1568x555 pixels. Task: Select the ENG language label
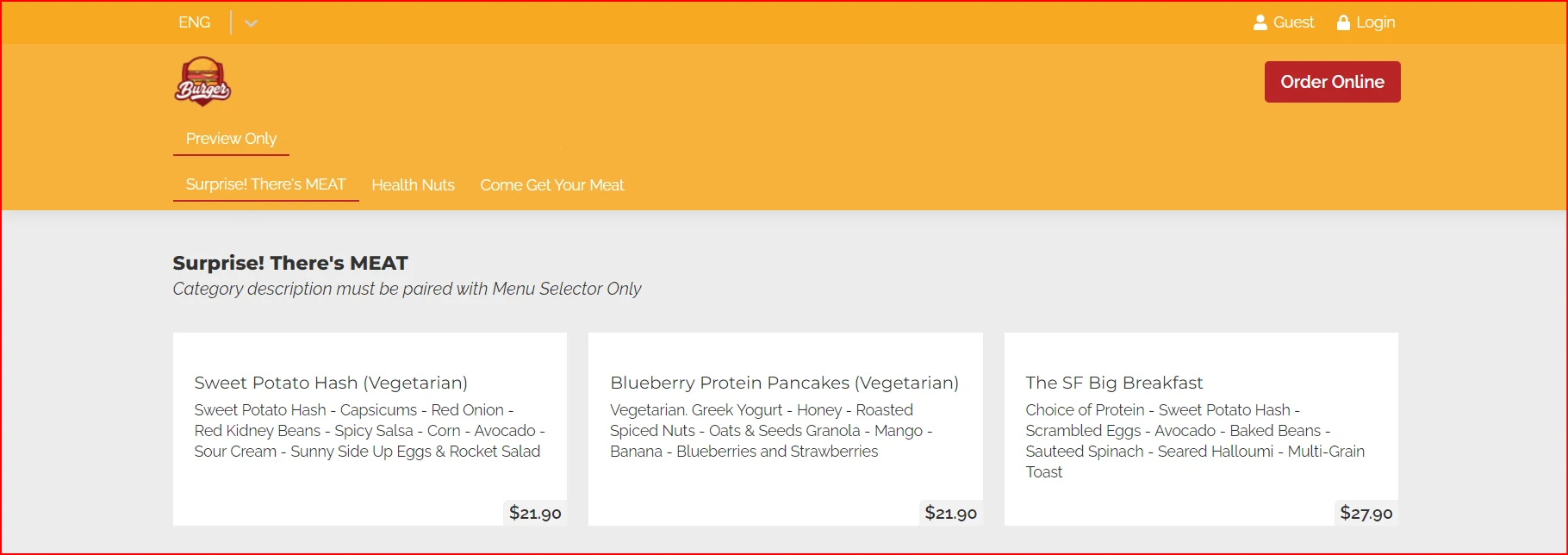[195, 22]
